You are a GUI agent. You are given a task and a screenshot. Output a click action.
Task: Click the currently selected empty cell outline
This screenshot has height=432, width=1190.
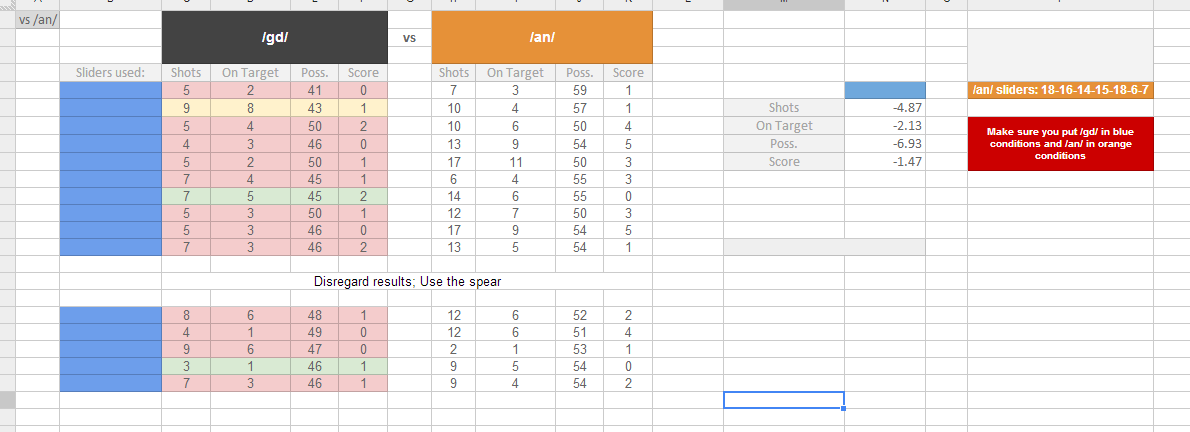click(x=784, y=400)
